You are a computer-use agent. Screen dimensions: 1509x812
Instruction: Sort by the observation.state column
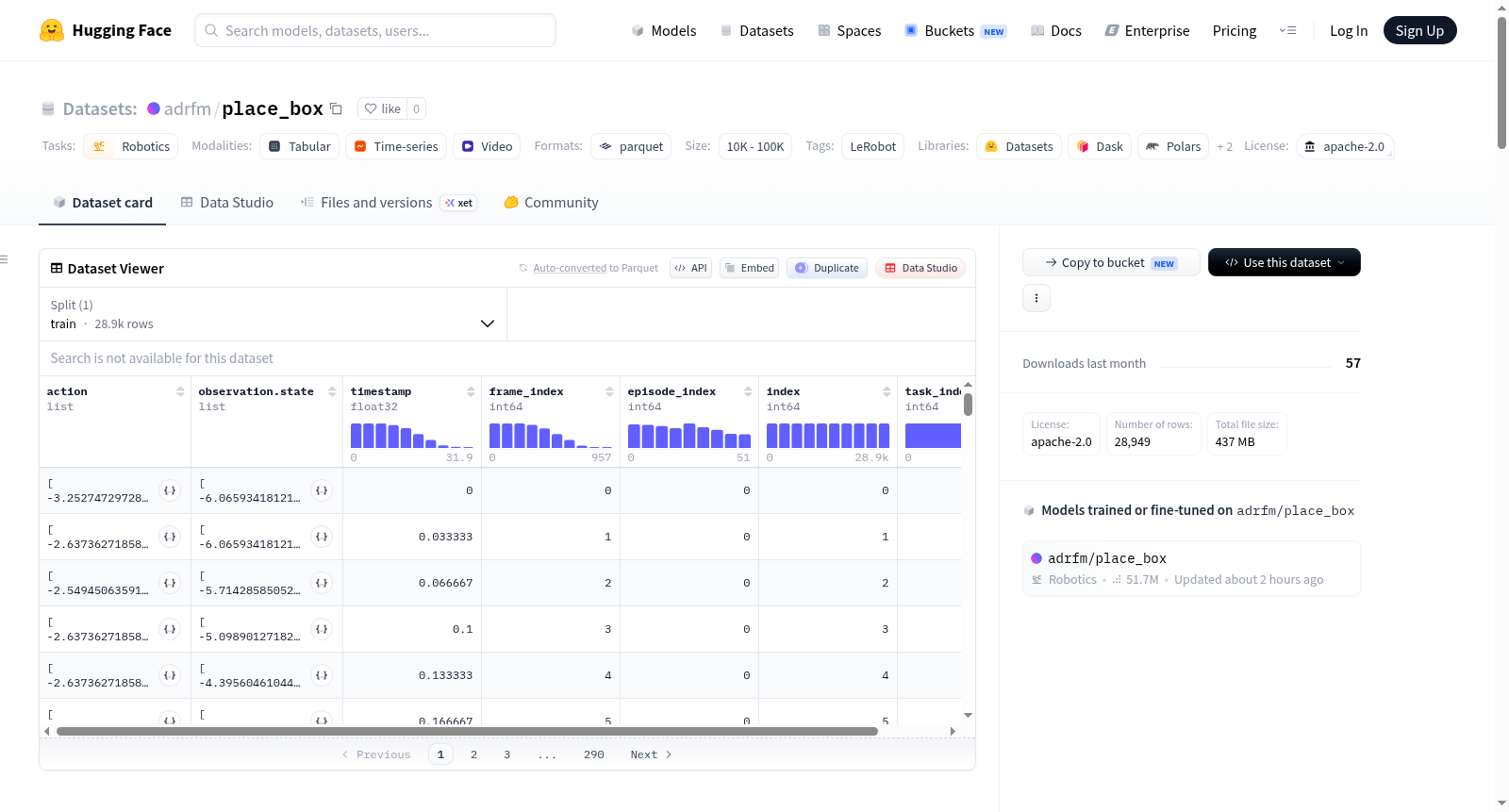coord(332,391)
